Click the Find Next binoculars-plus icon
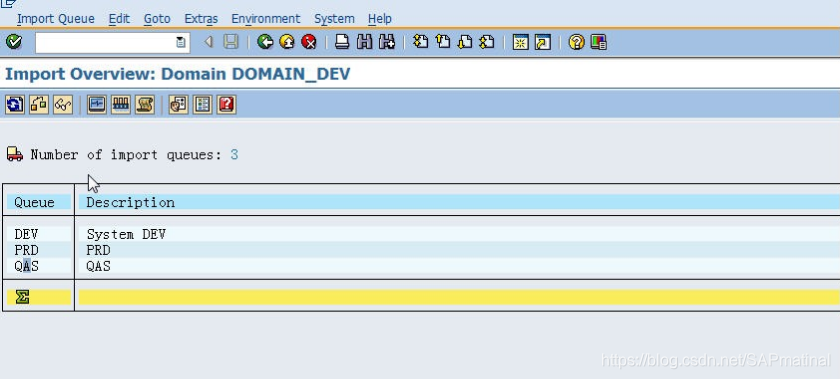Screen dimensions: 840x379 click(387, 42)
